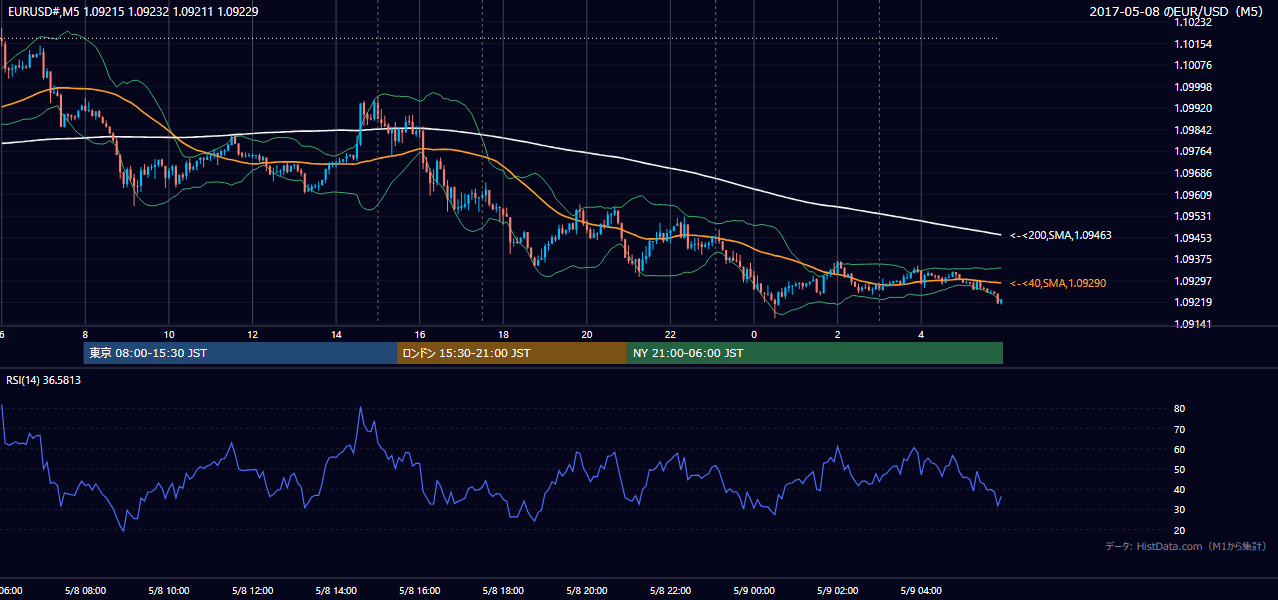The image size is (1278, 600).
Task: Click the London 15:30-21:00 JST session bar
Action: (512, 353)
